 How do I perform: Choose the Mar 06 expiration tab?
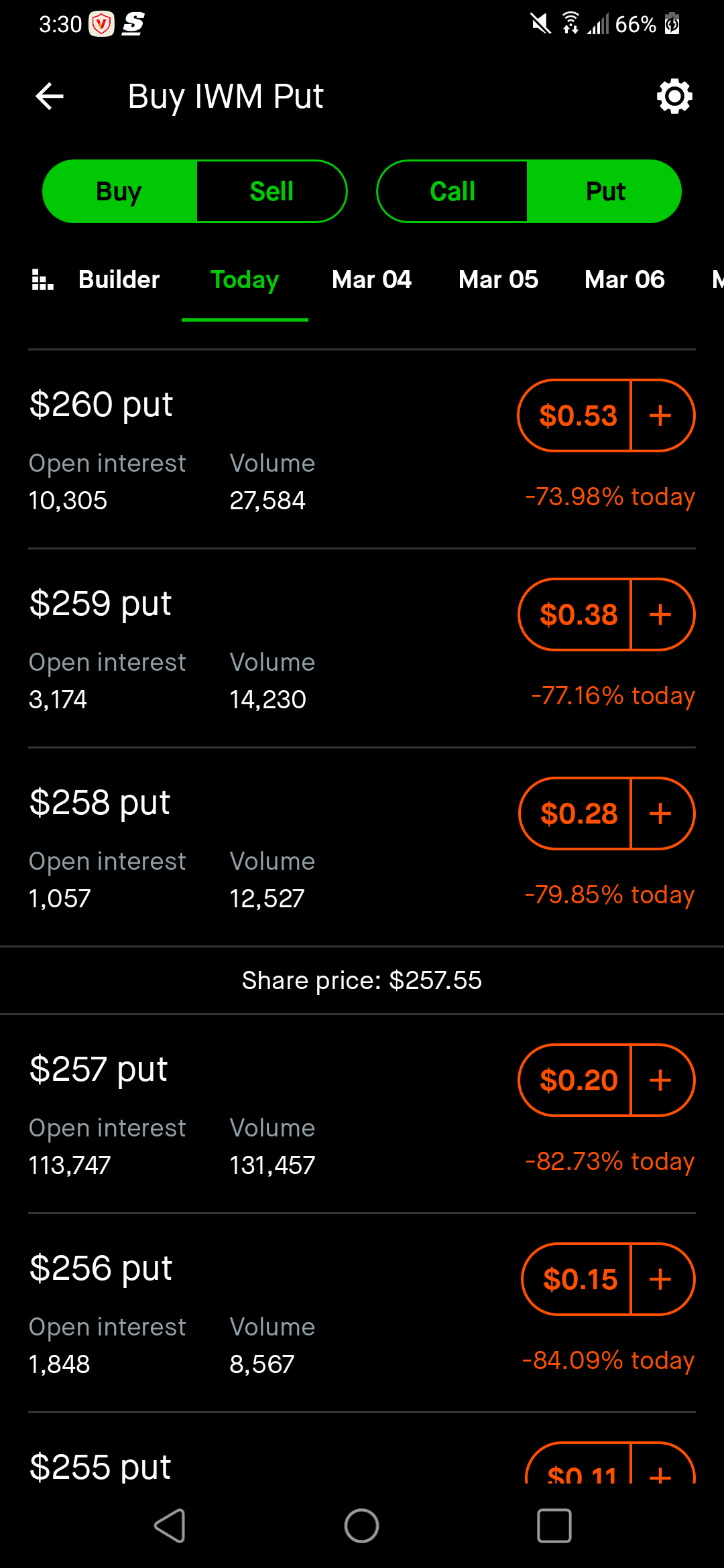624,280
